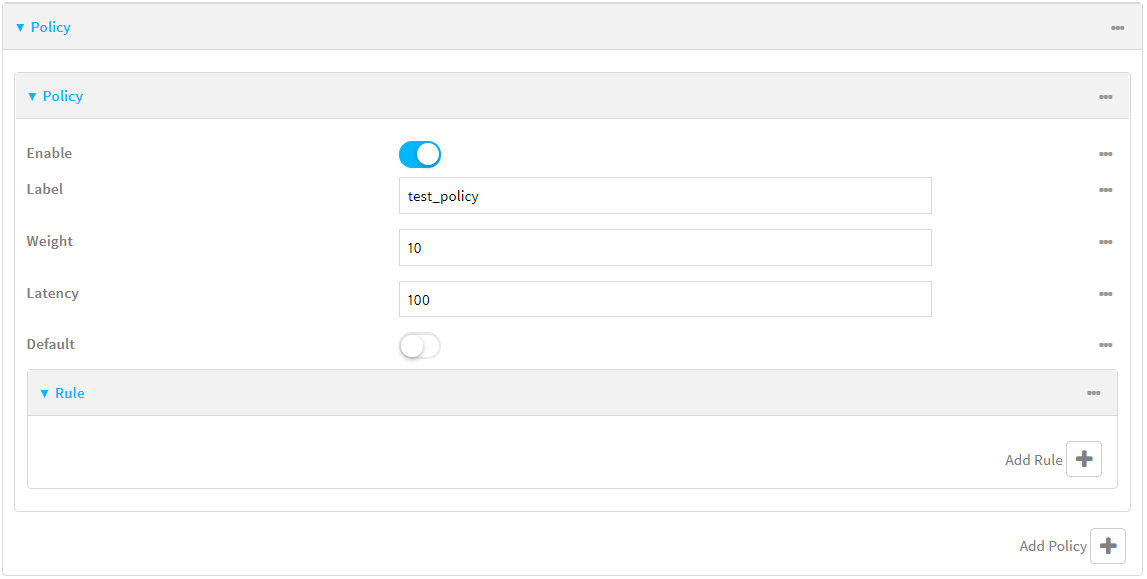This screenshot has height=579, width=1147.
Task: Disable the Enable toggle
Action: pos(420,153)
